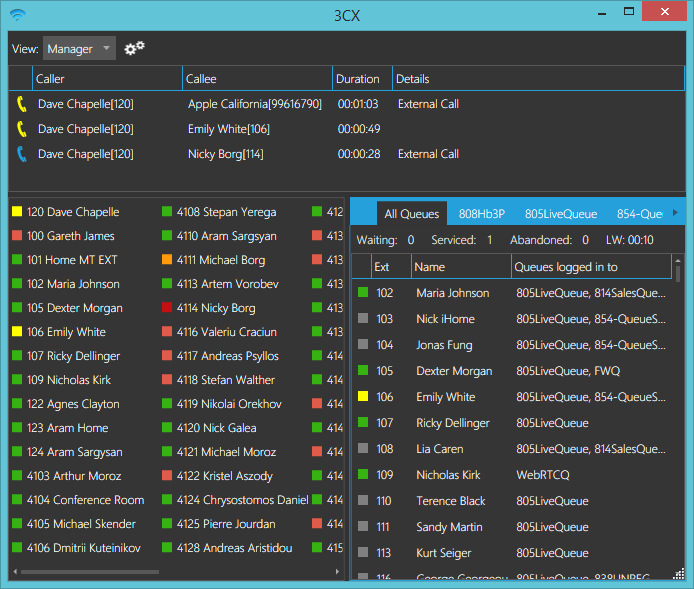Click the WebRTCQ queue cell

click(x=543, y=475)
